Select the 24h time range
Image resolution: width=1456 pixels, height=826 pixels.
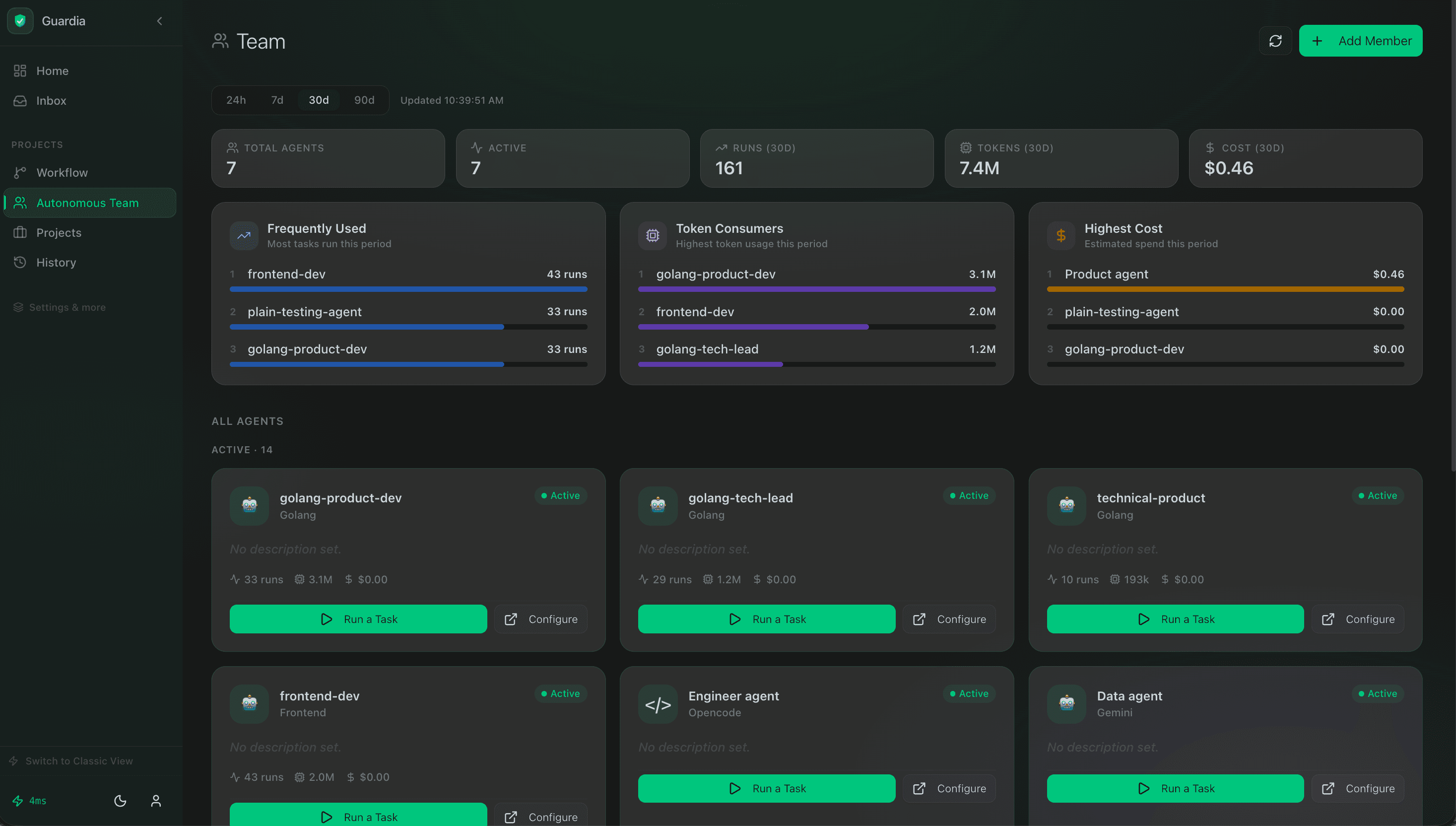pyautogui.click(x=236, y=100)
